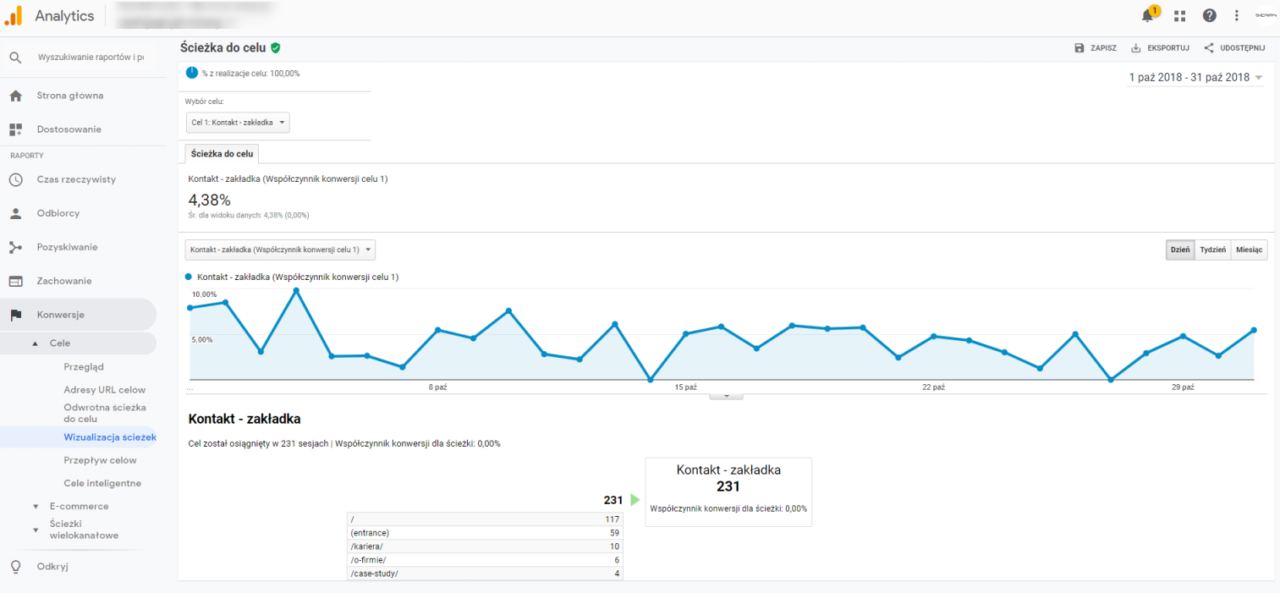Open Przepływ celów in sidebar menu
Viewport: 1280px width, 593px height.
(x=100, y=460)
